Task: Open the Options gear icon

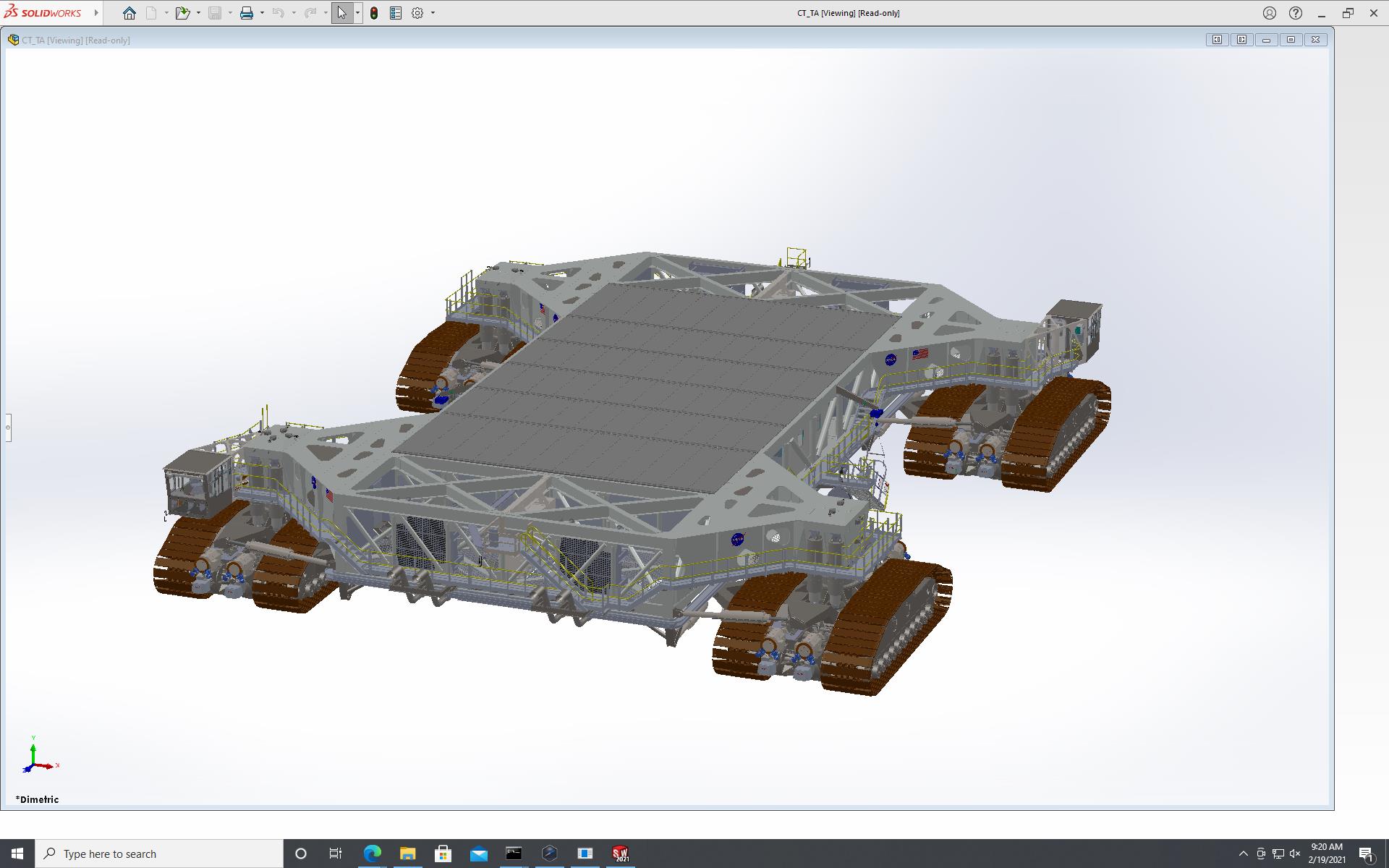Action: pyautogui.click(x=417, y=13)
